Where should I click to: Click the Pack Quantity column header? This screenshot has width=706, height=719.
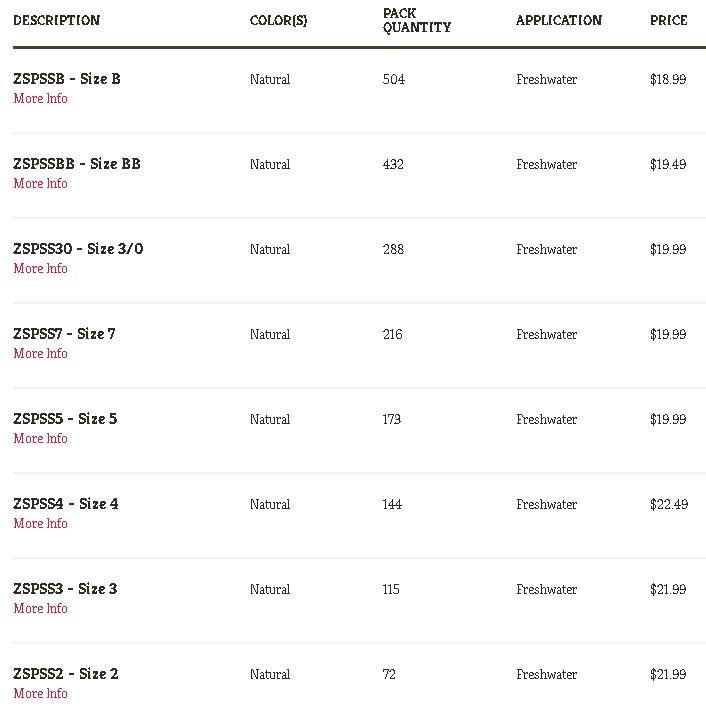click(417, 20)
